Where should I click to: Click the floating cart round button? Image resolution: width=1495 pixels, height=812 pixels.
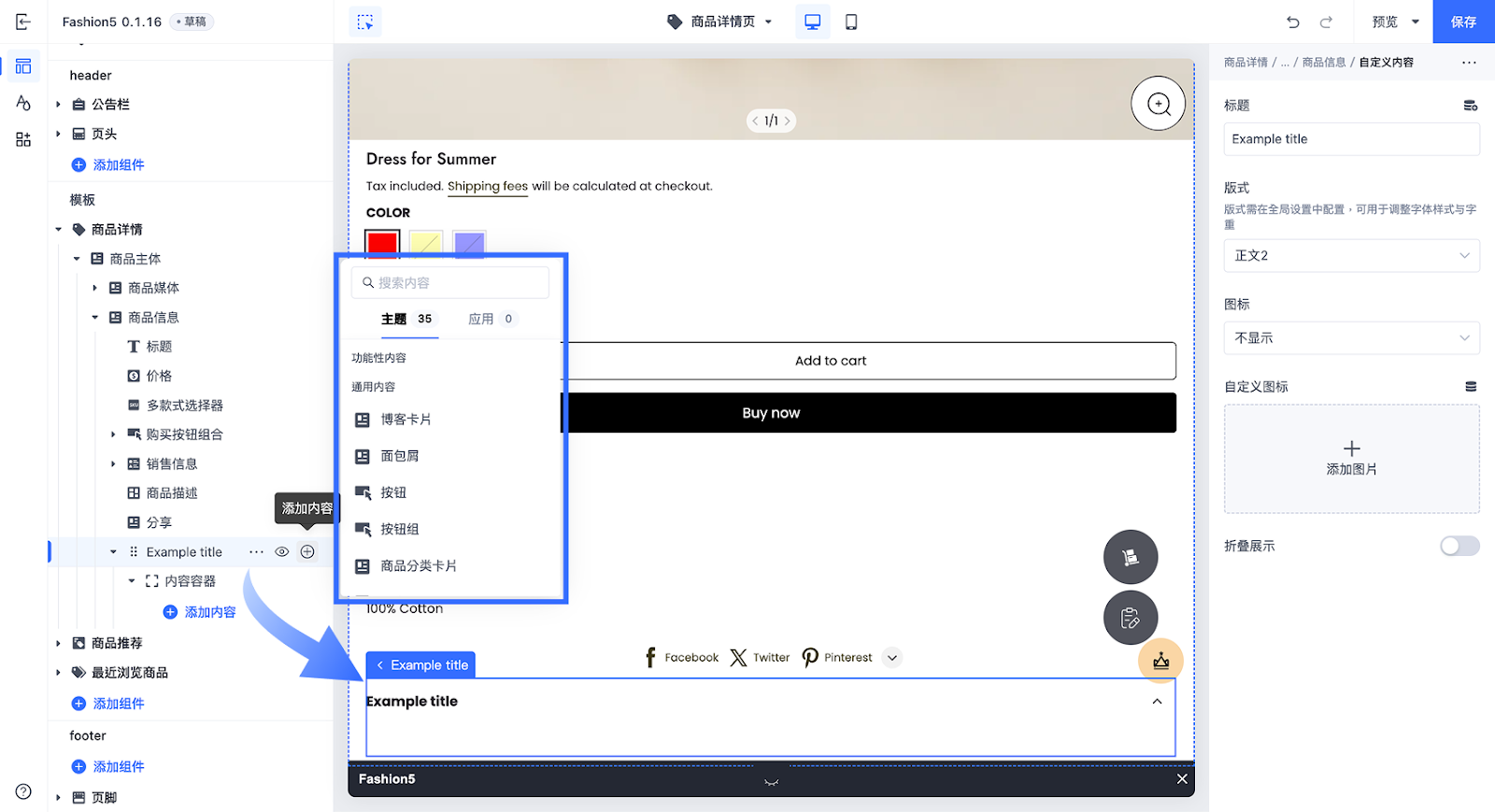1131,558
